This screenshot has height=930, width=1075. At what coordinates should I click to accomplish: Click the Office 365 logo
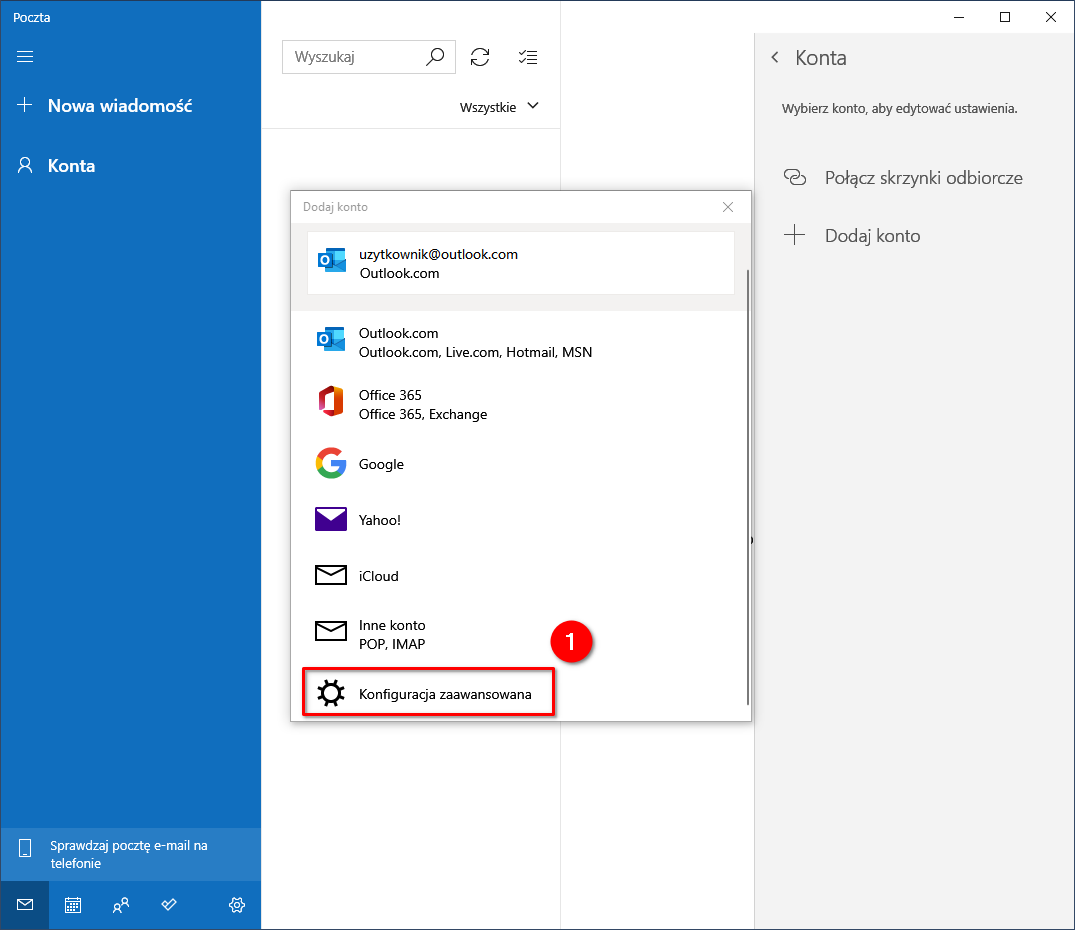[331, 401]
